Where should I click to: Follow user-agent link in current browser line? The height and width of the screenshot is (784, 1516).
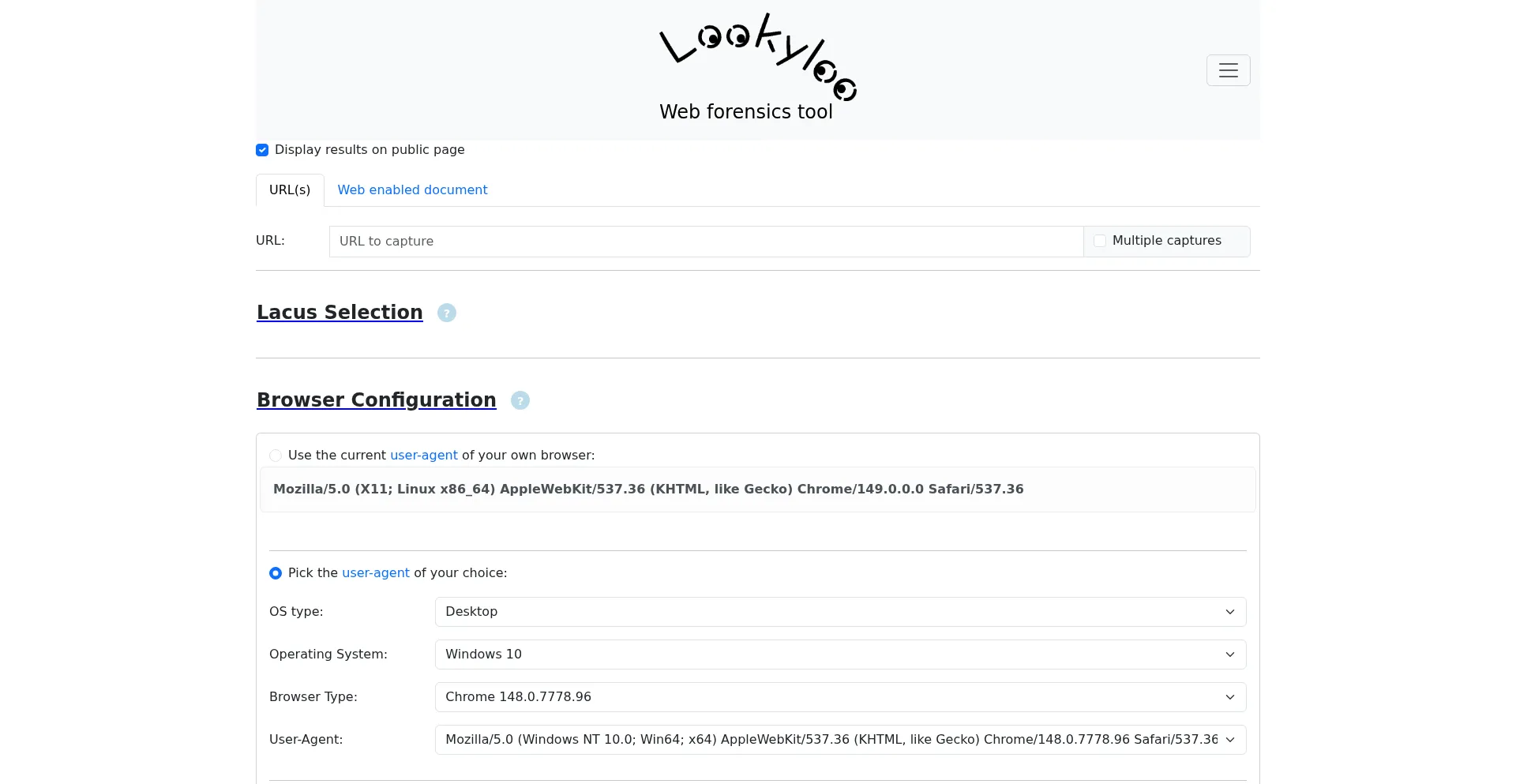coord(424,456)
